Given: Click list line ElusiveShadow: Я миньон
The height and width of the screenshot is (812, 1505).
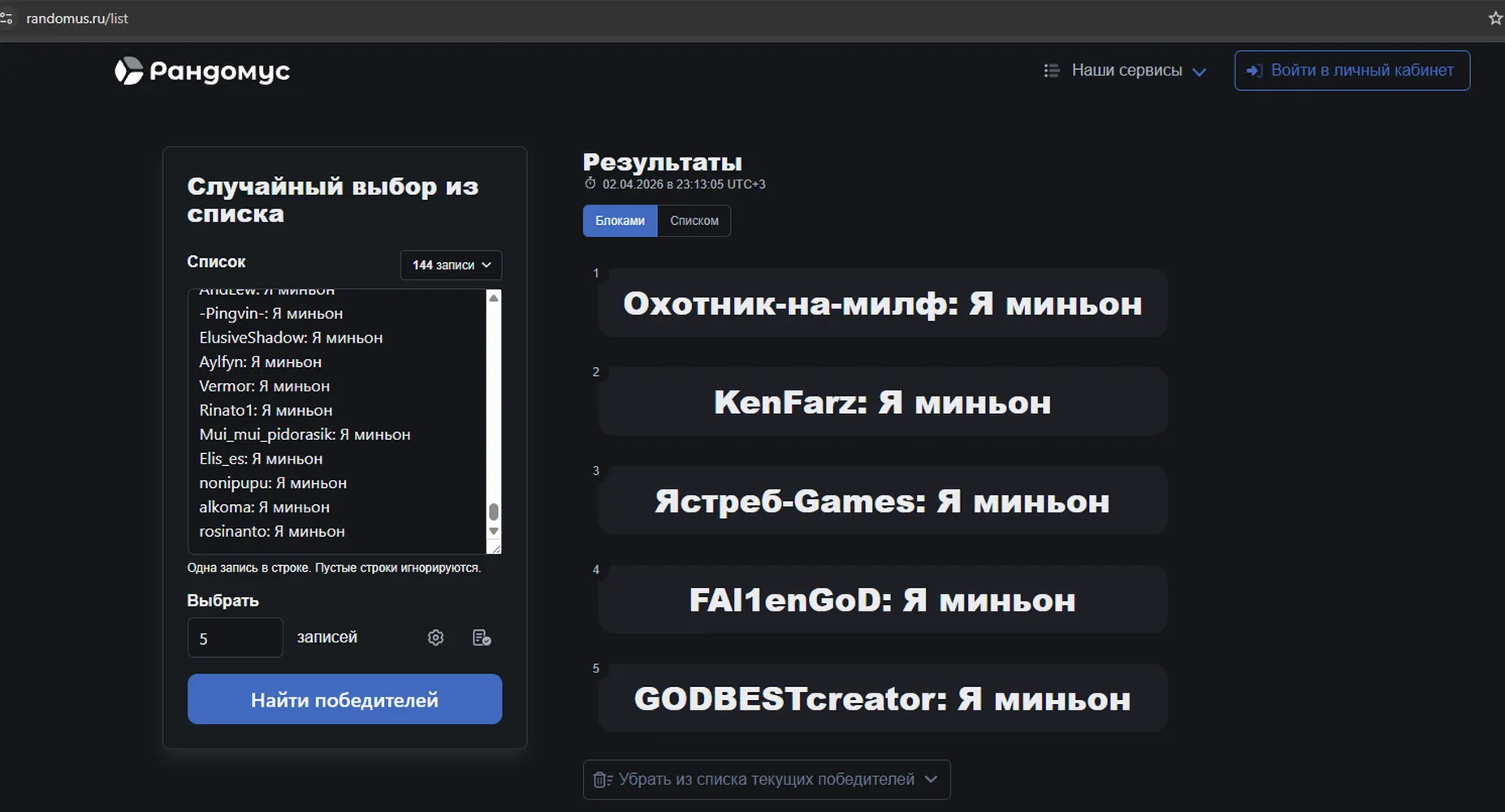Looking at the screenshot, I should (x=291, y=338).
